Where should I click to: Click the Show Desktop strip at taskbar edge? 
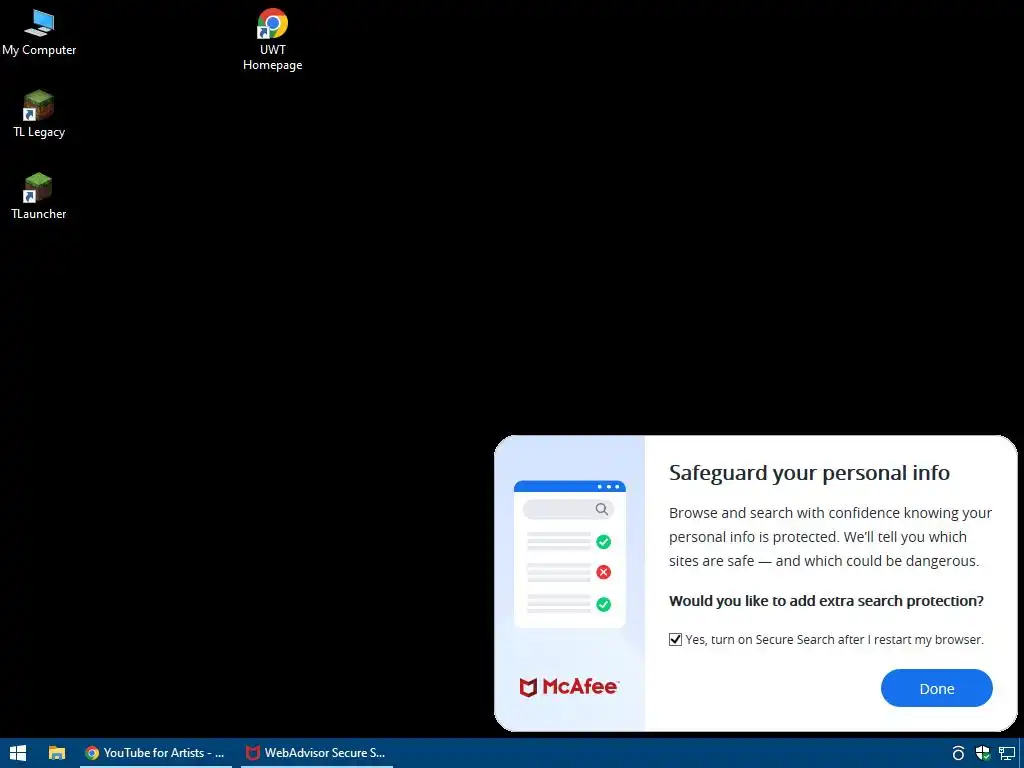[x=1021, y=753]
